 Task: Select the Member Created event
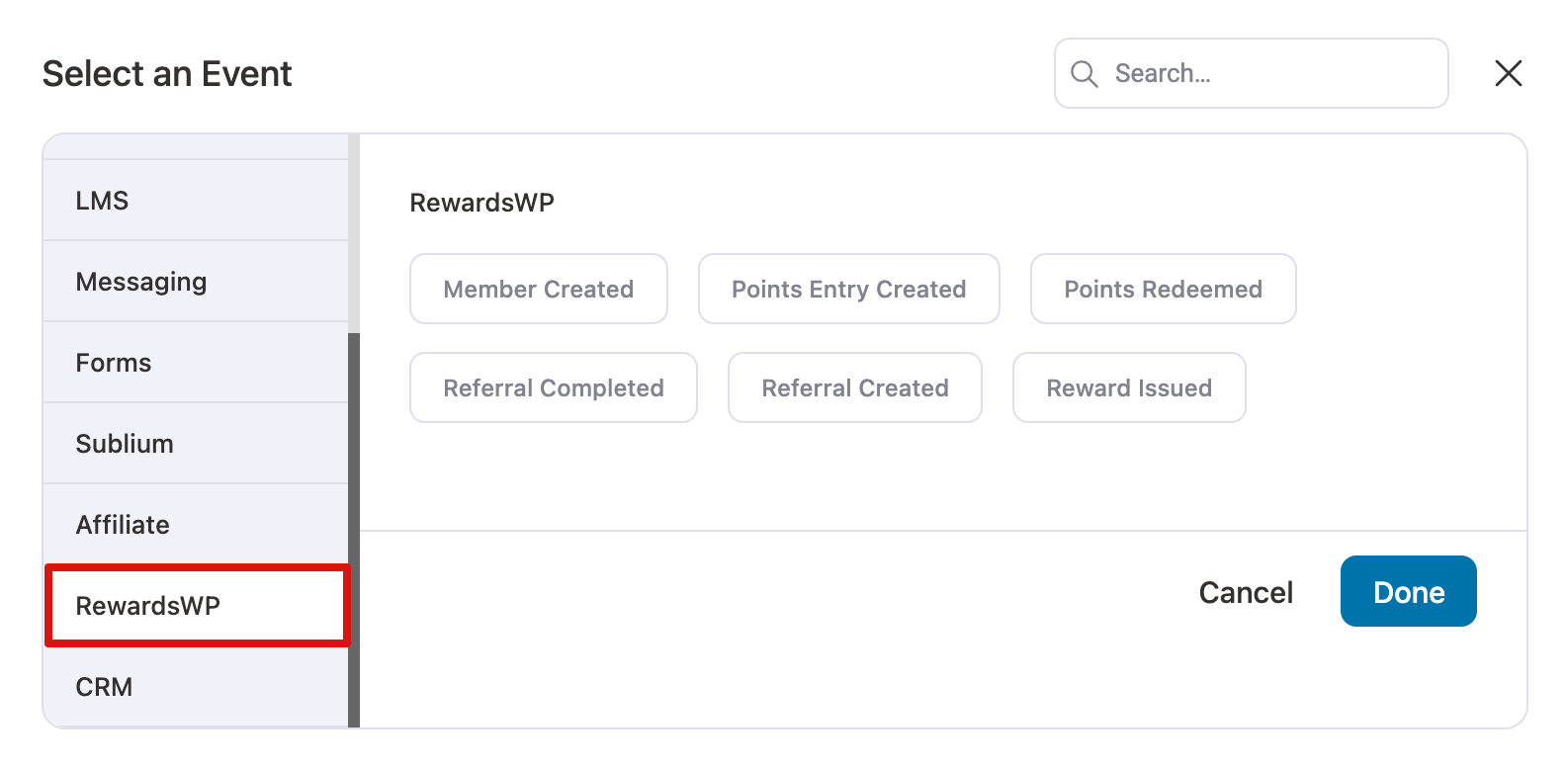pyautogui.click(x=539, y=289)
